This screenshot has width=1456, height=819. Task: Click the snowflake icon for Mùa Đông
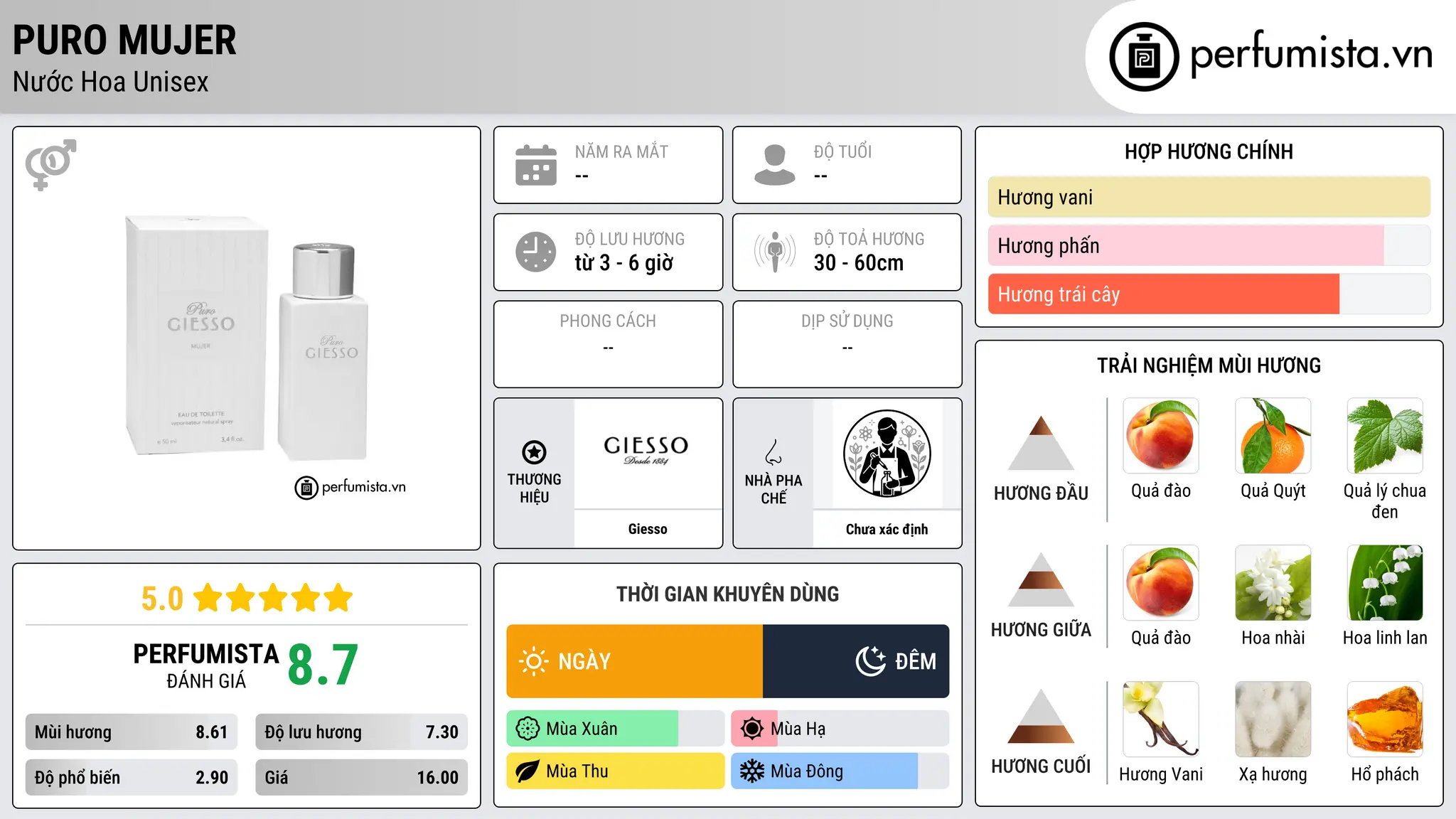(x=752, y=771)
